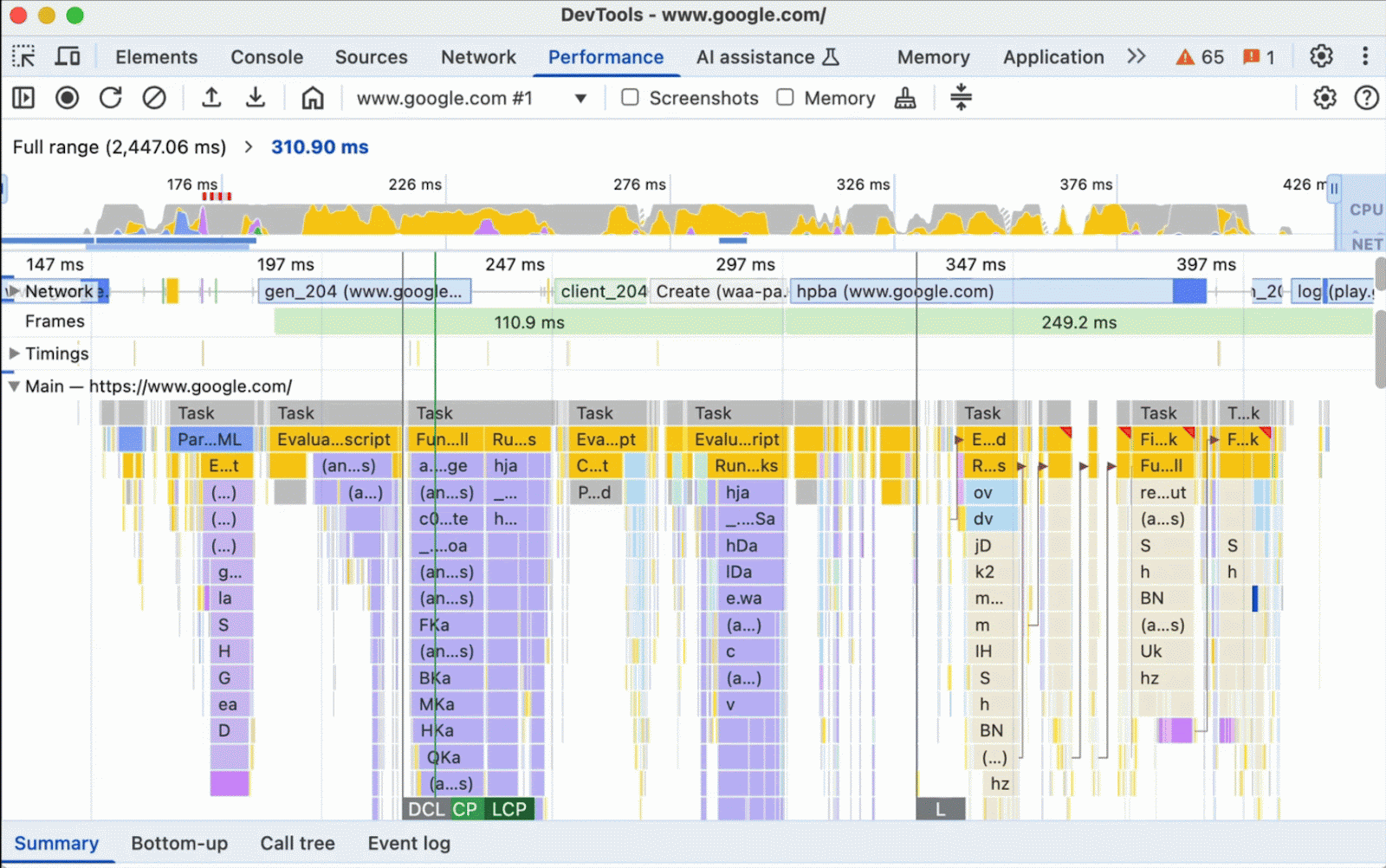Select the Summary tab
1386x868 pixels.
point(56,844)
